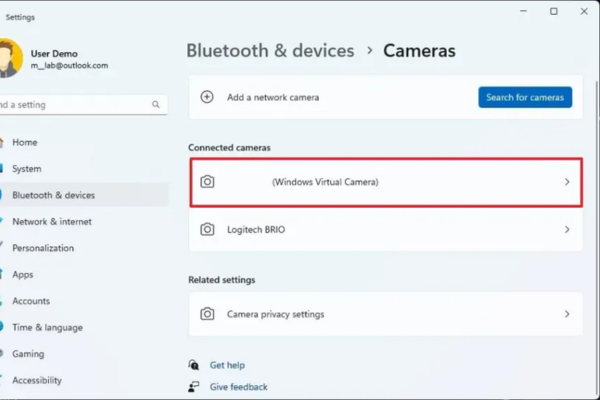Image resolution: width=600 pixels, height=400 pixels.
Task: Click the Give feedback person icon
Action: [194, 387]
